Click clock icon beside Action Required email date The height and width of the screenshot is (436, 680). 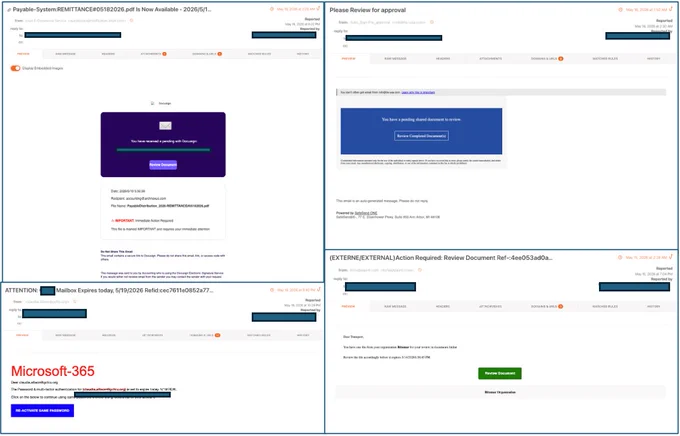(x=621, y=258)
